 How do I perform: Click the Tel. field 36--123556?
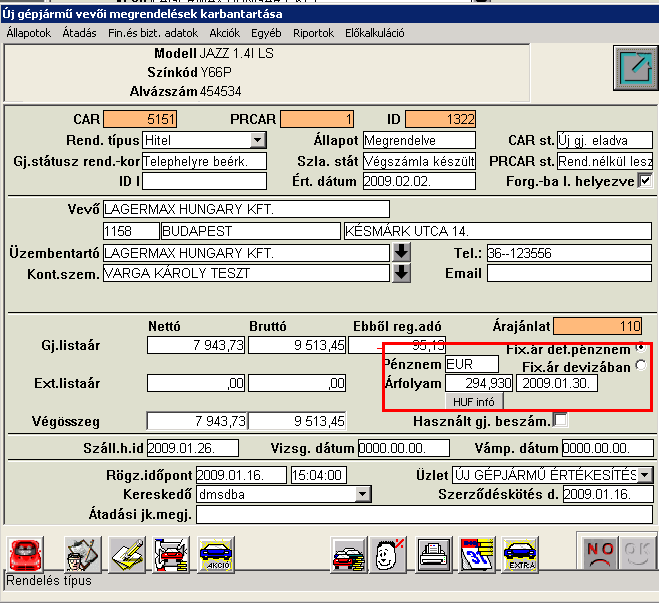point(569,253)
